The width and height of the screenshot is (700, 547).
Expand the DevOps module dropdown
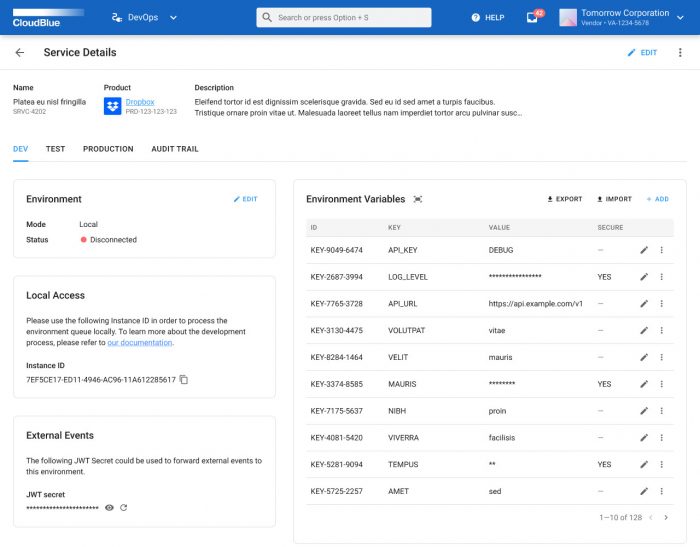174,17
